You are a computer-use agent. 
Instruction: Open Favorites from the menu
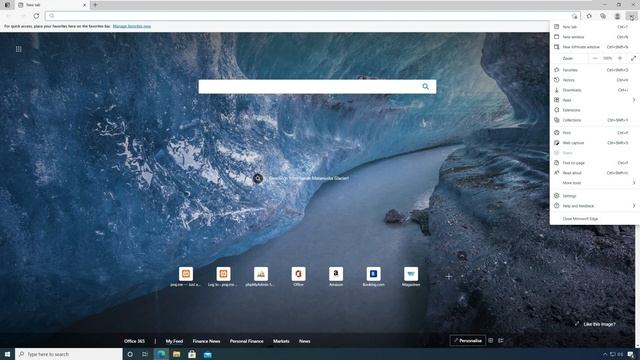595,70
